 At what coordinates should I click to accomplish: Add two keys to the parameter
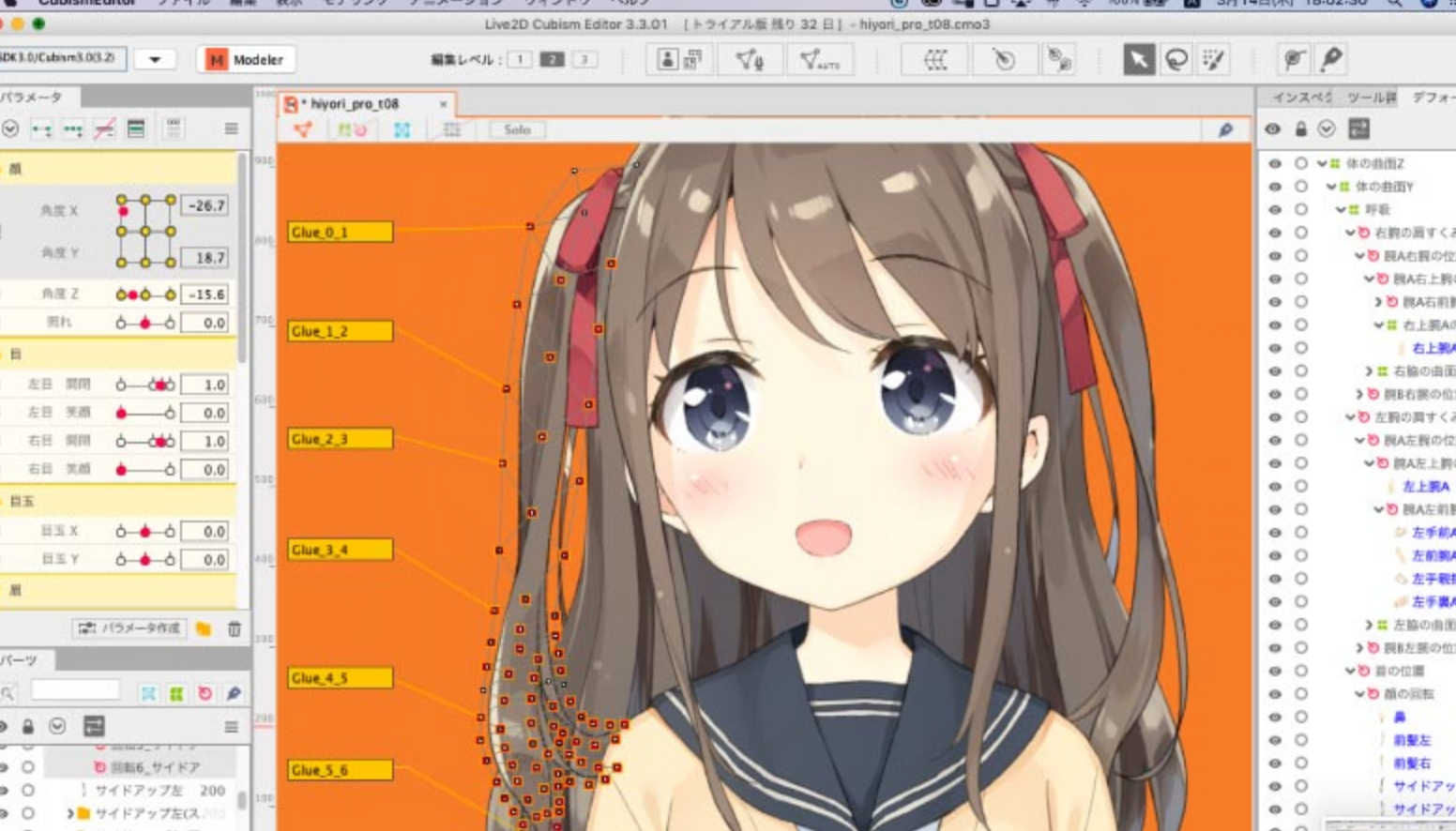coord(41,128)
